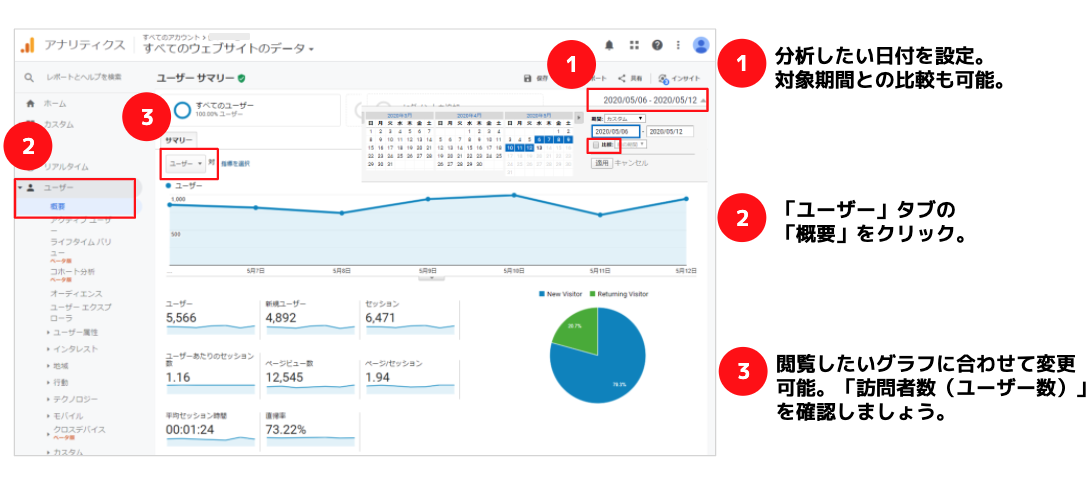Click the start date field 2020/05/06
Viewport: 1089px width, 486px height.
615,132
